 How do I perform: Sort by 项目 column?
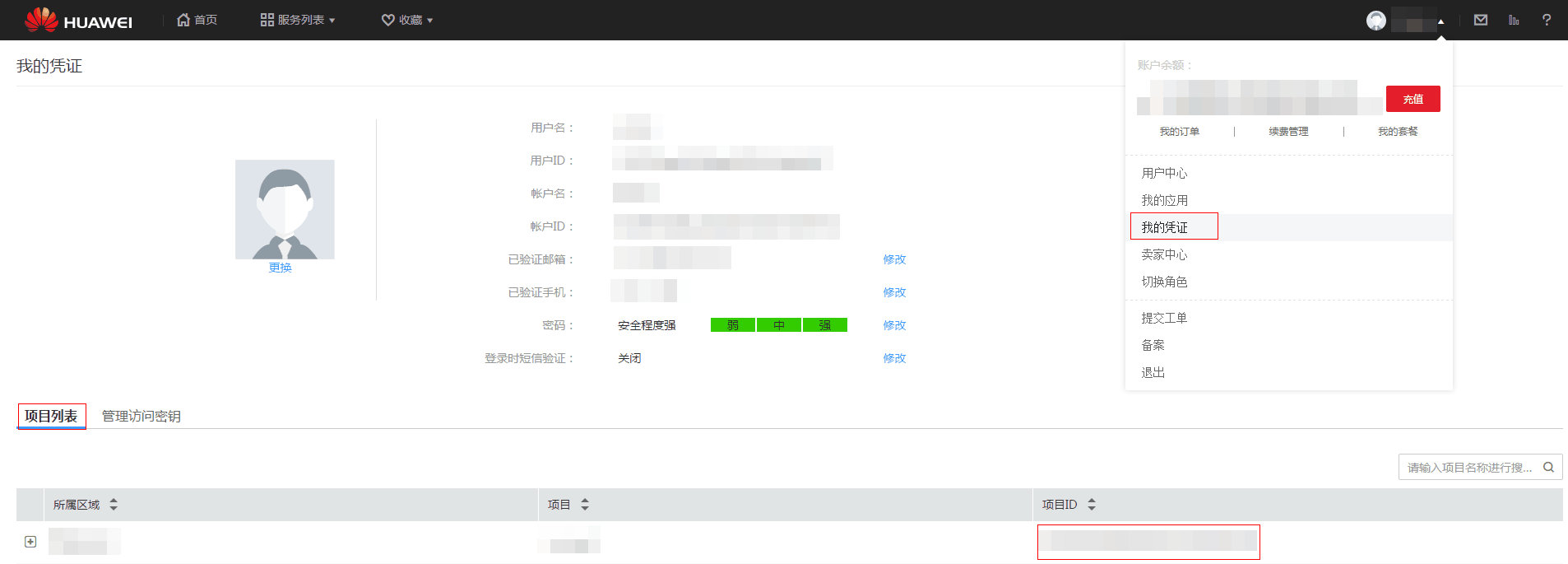(585, 505)
